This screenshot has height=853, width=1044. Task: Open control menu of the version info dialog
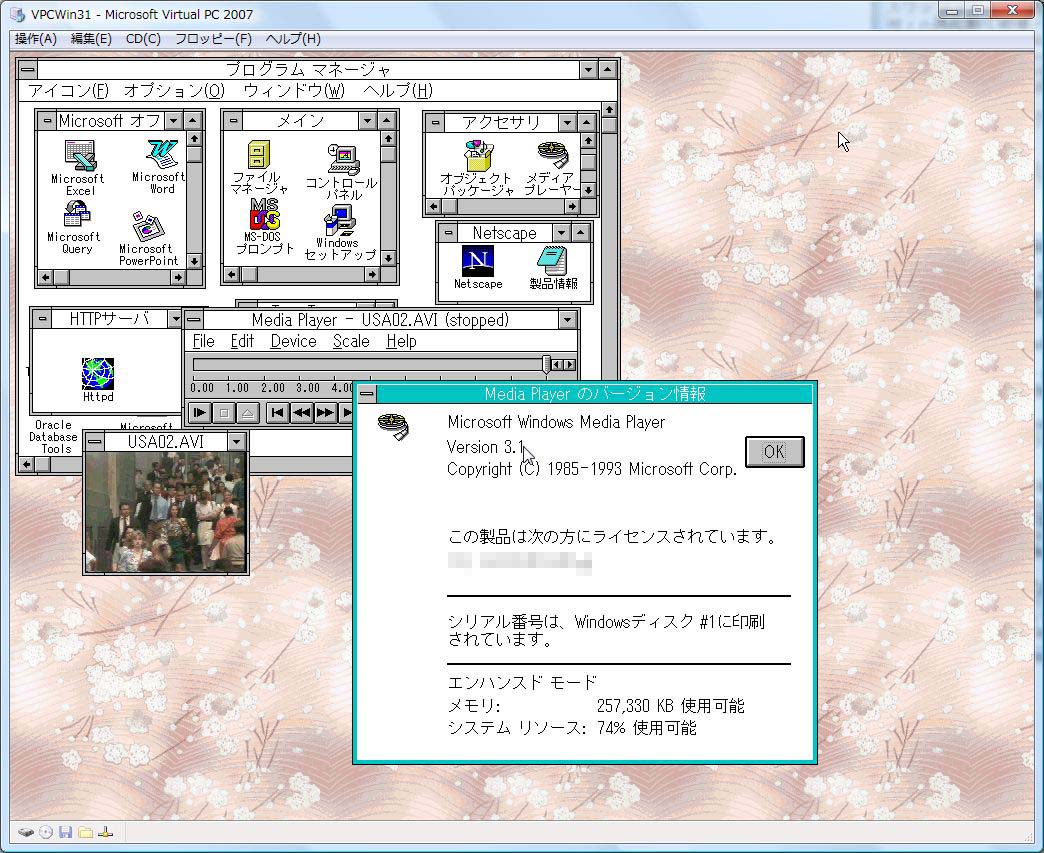[x=366, y=394]
